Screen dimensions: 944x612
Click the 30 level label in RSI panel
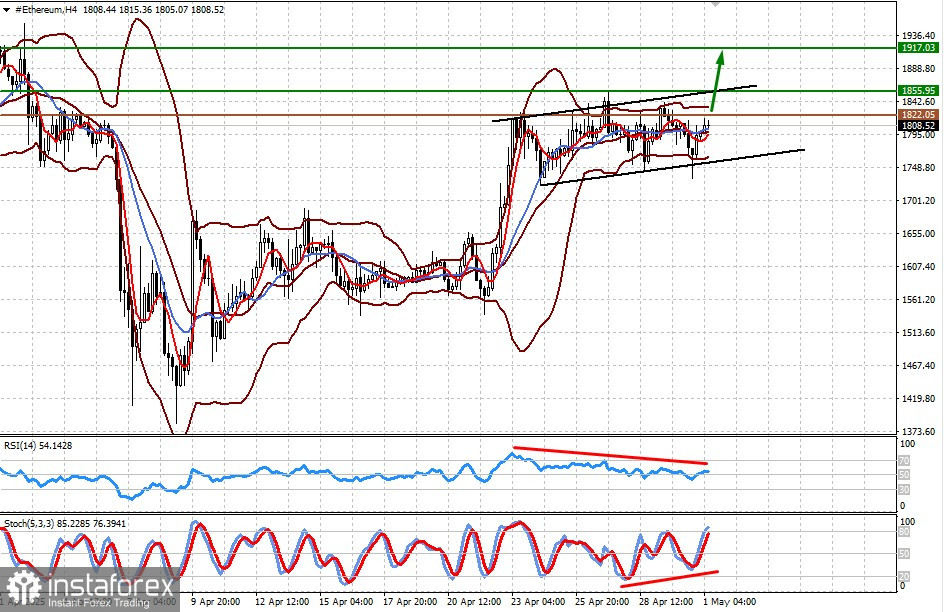(904, 490)
